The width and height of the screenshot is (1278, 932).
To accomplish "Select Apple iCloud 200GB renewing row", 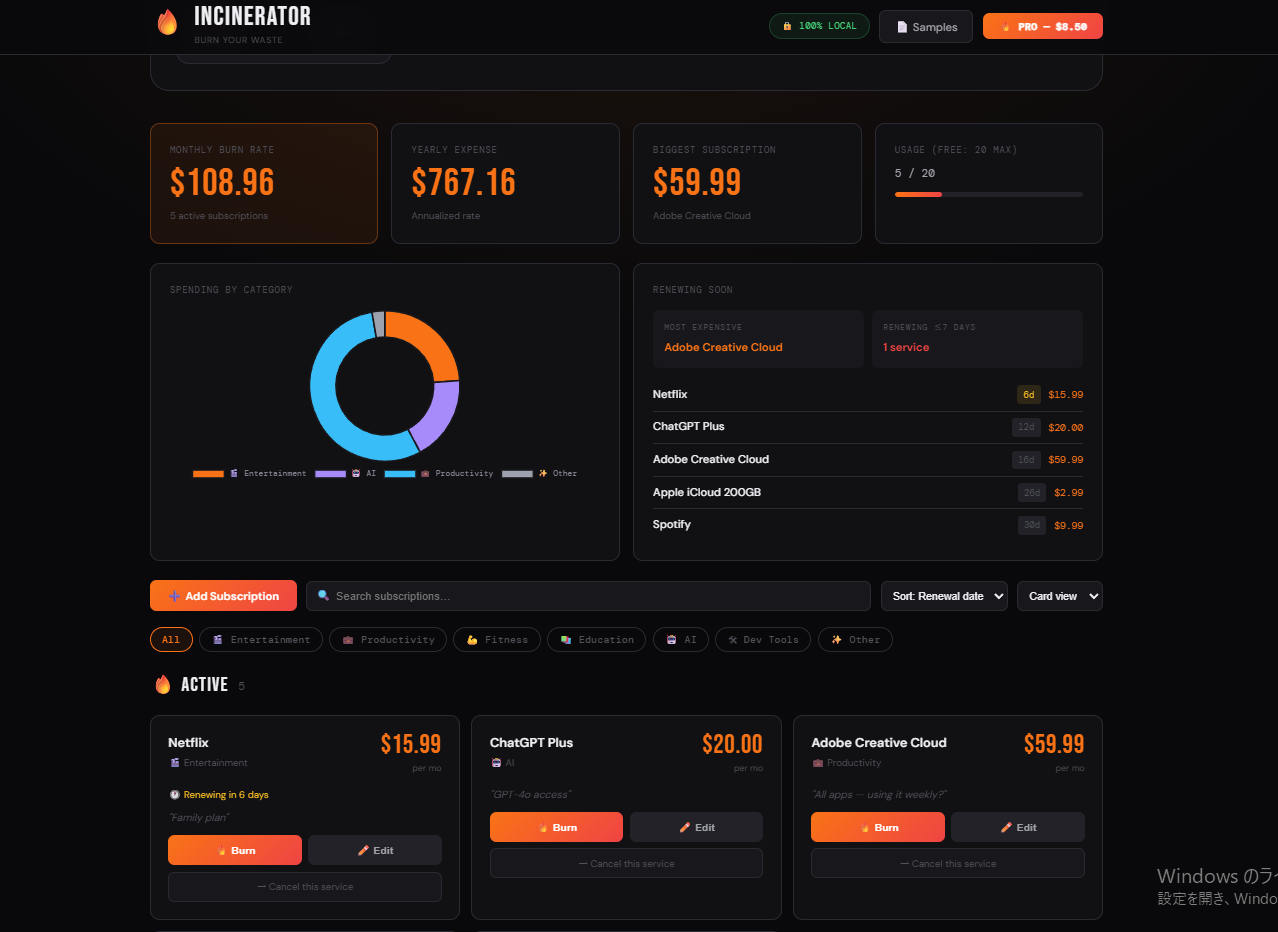I will (x=868, y=492).
